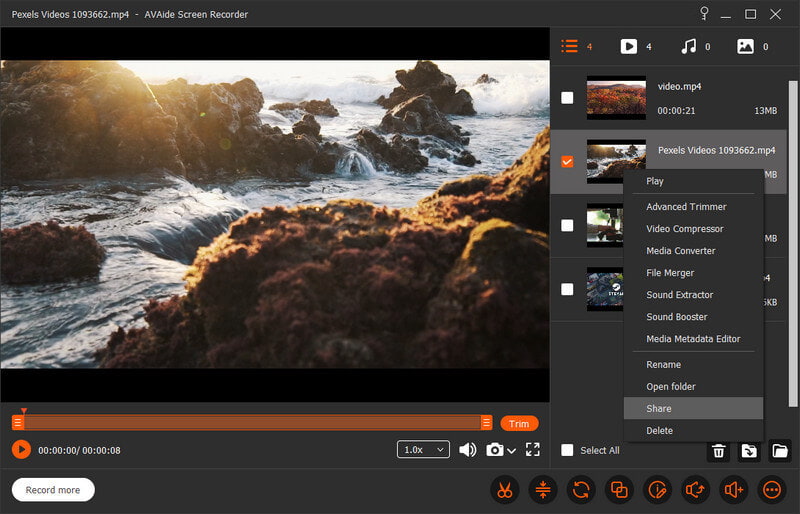Choose Open folder in context menu

[693, 386]
